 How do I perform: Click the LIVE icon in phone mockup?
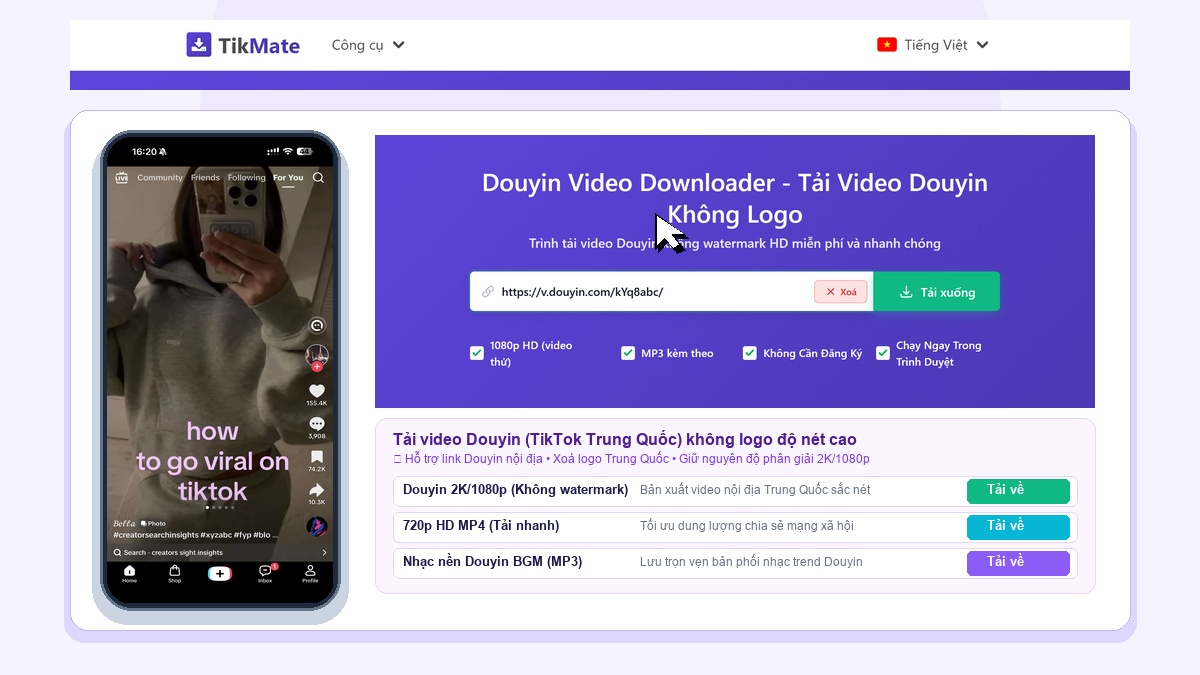pyautogui.click(x=122, y=178)
